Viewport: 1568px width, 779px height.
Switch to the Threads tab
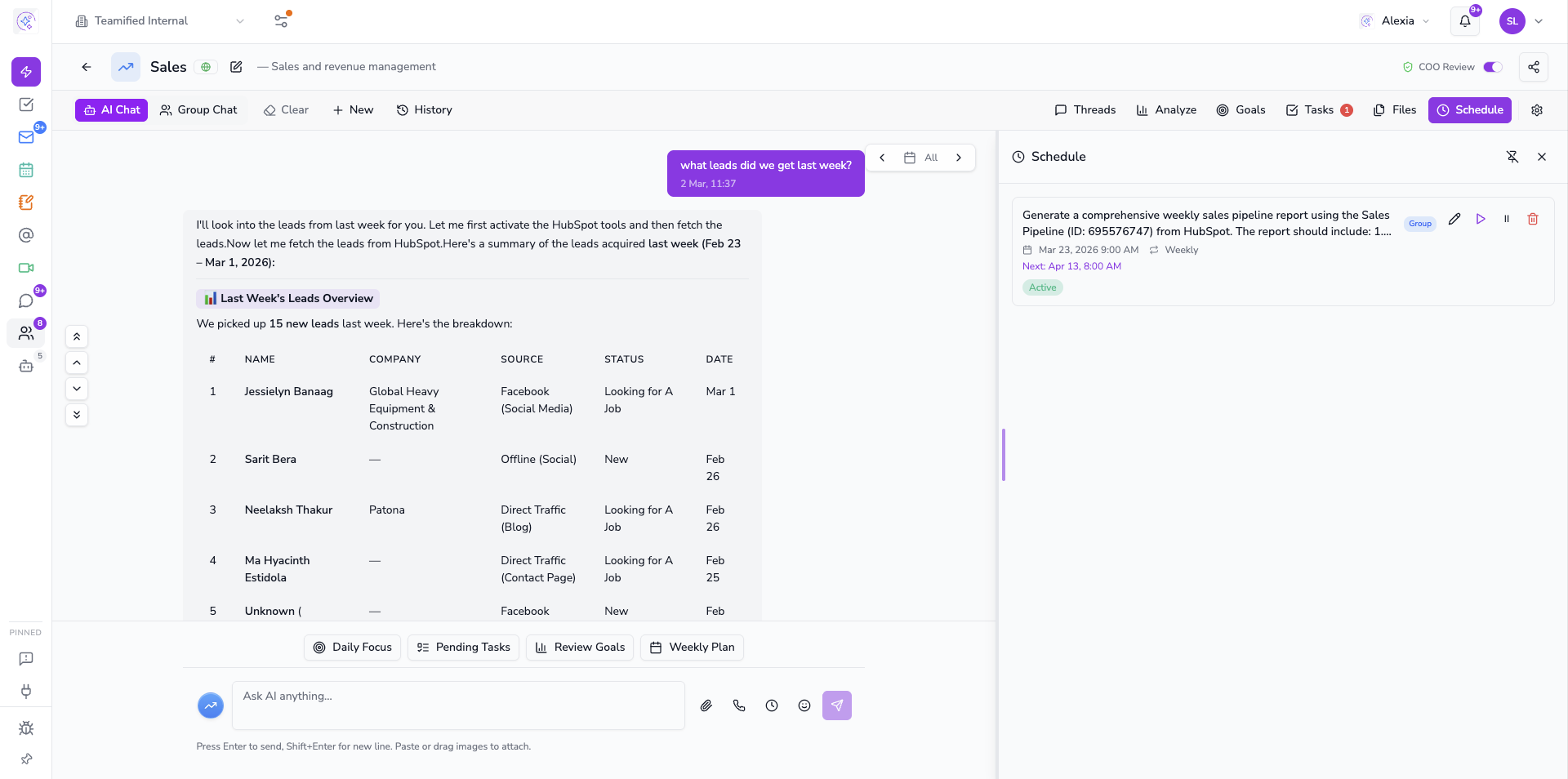pos(1085,110)
